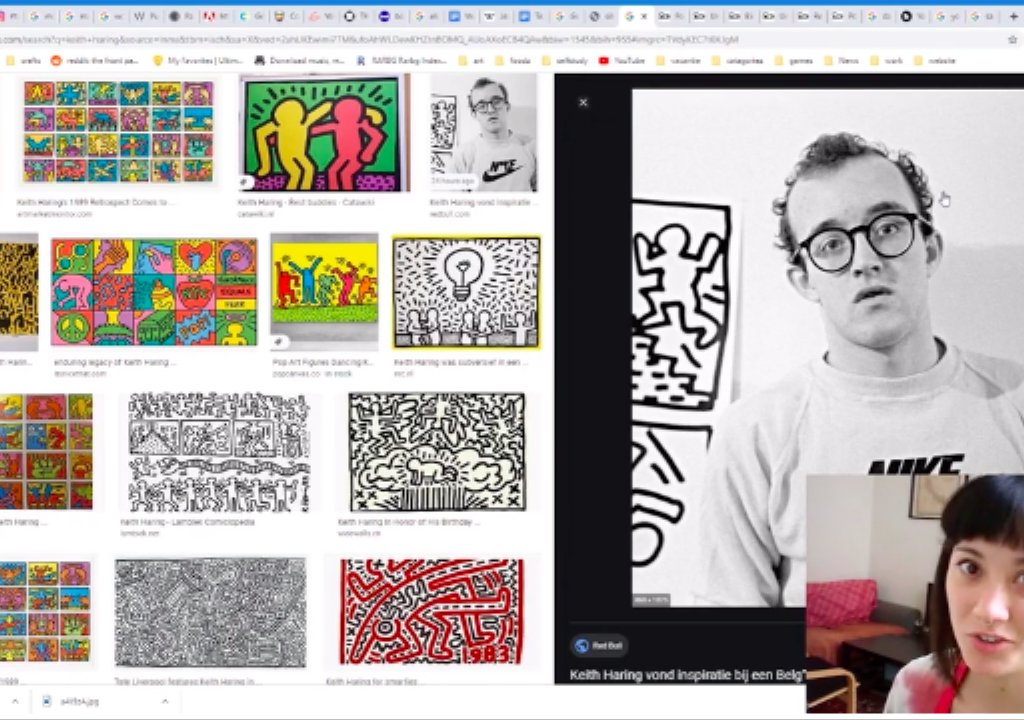Screen dimensions: 1024x720
Task: Open the My Favorites Ultimate bookmark
Action: pyautogui.click(x=198, y=61)
